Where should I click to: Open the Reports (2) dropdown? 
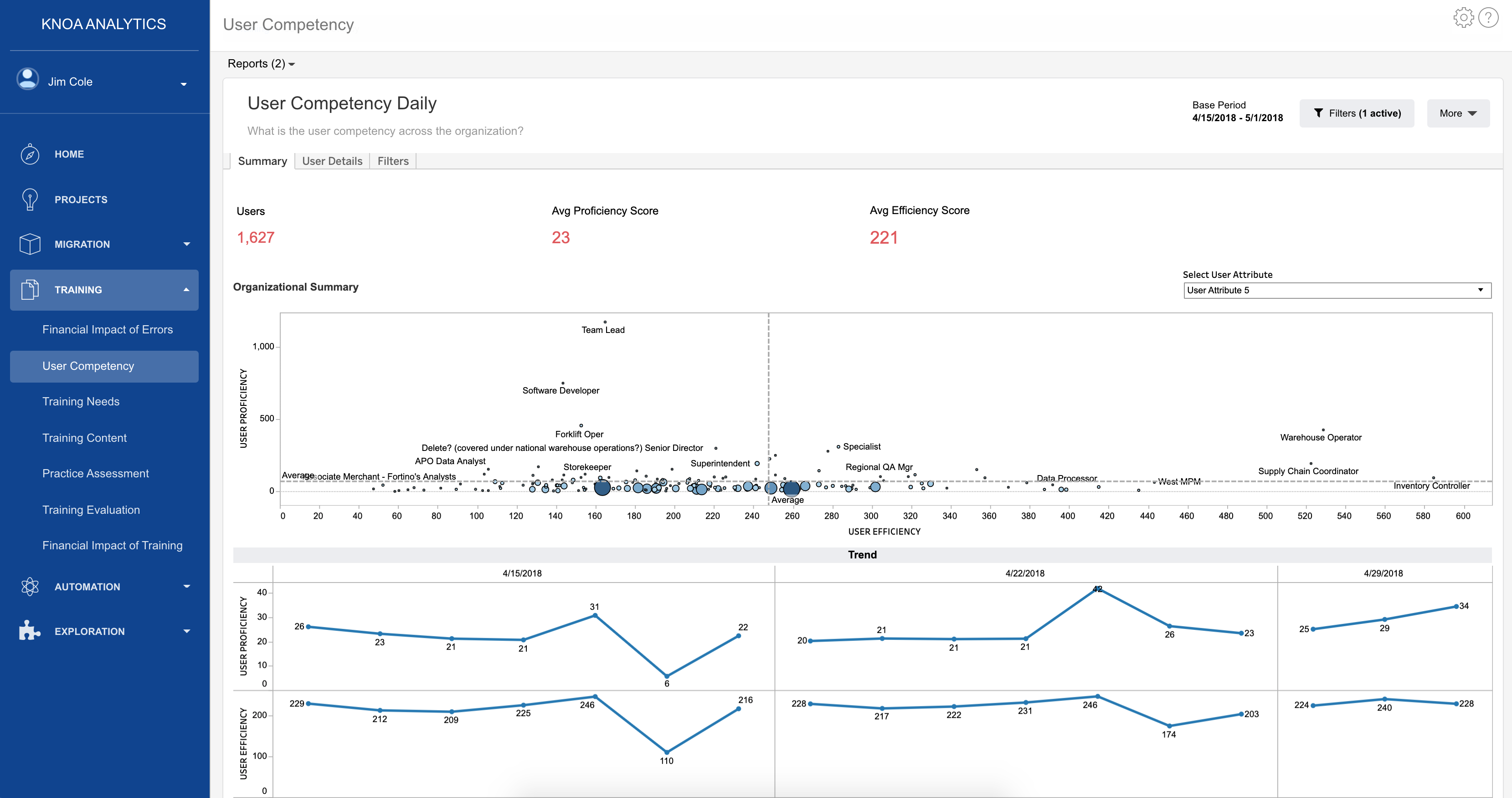261,63
